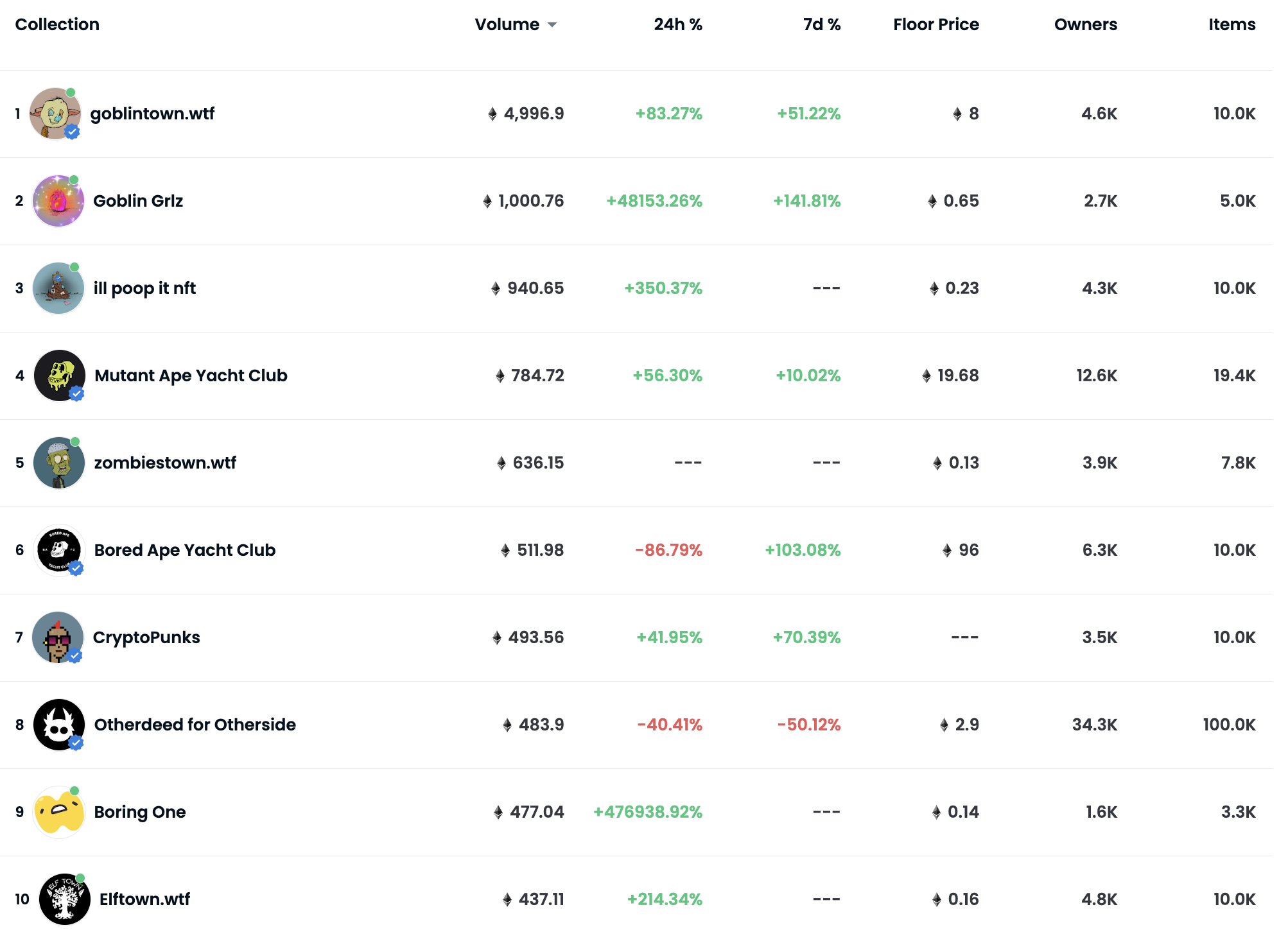
Task: Click verified badge on Otherdeed for Otherside
Action: point(76,743)
